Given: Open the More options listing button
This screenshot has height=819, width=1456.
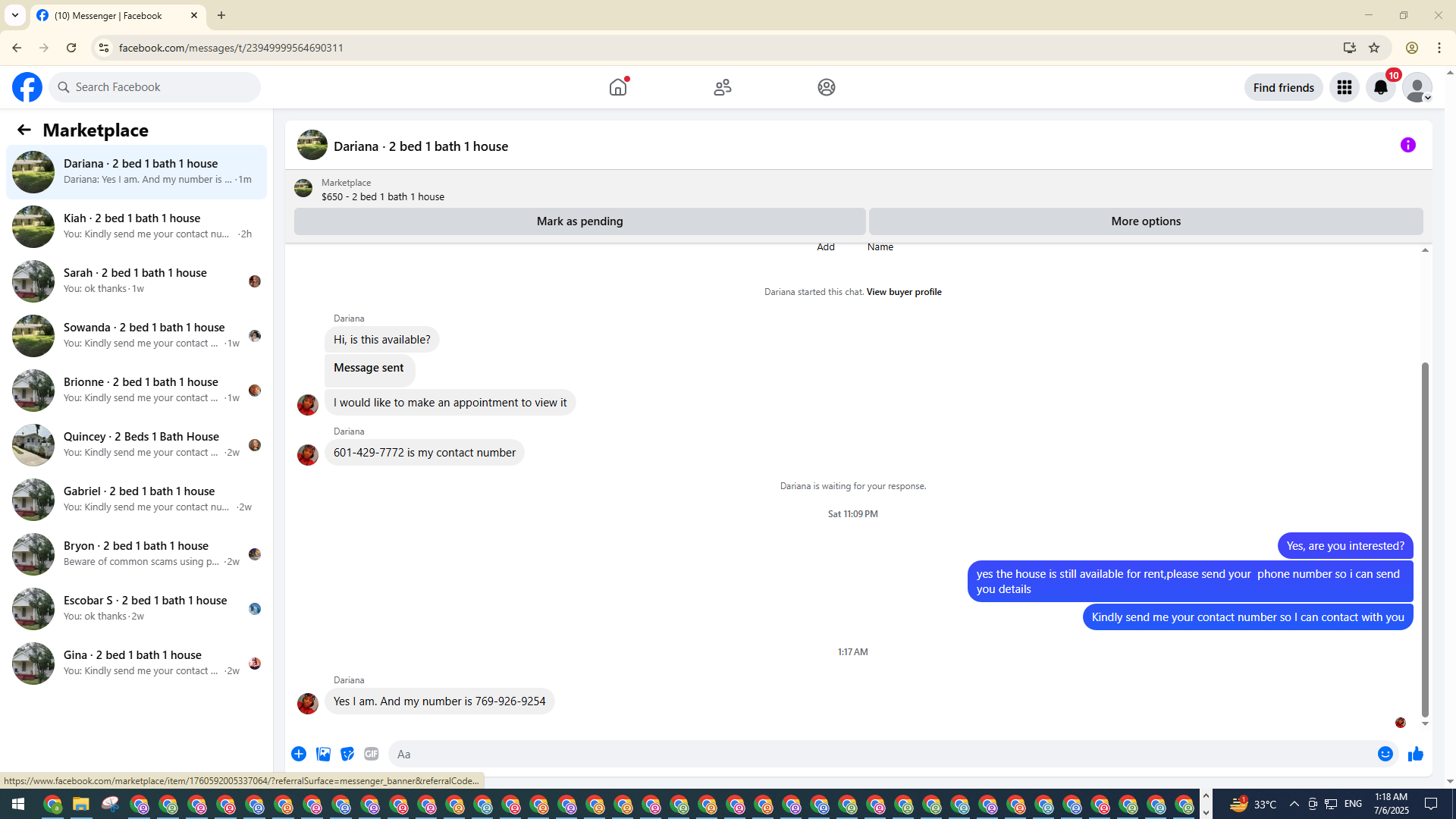Looking at the screenshot, I should coord(1145,221).
